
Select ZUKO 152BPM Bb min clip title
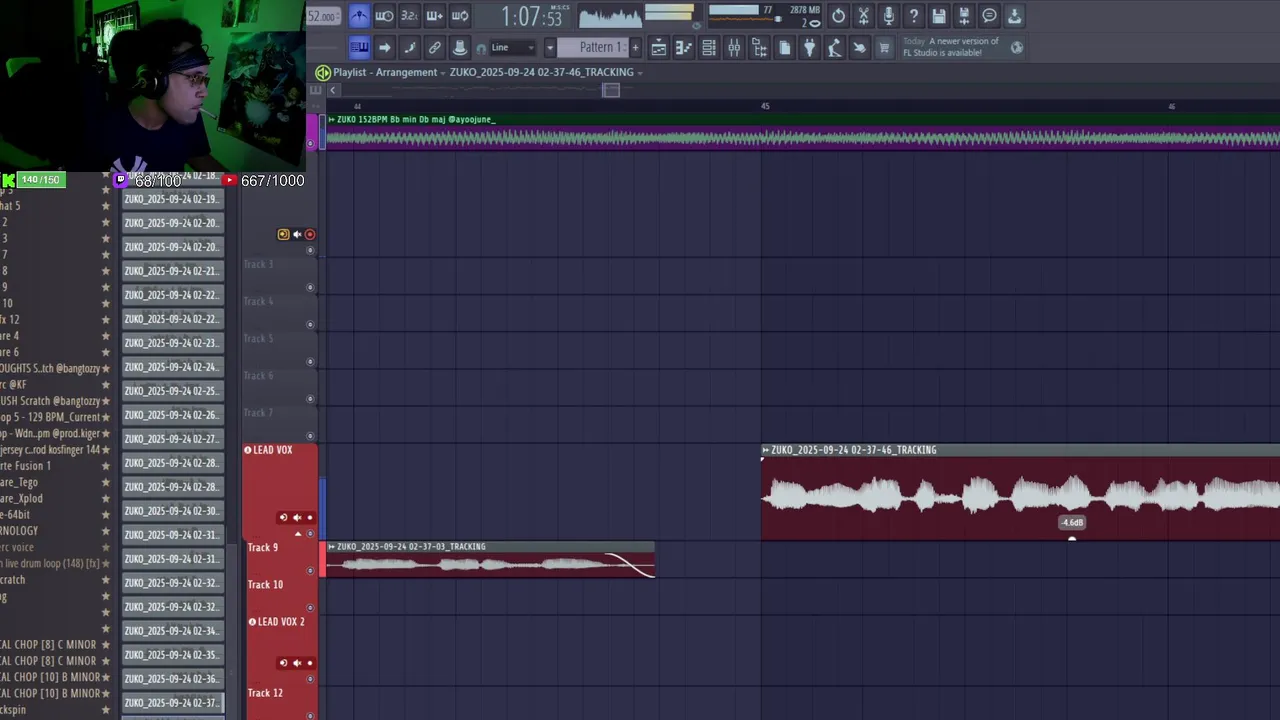416,119
